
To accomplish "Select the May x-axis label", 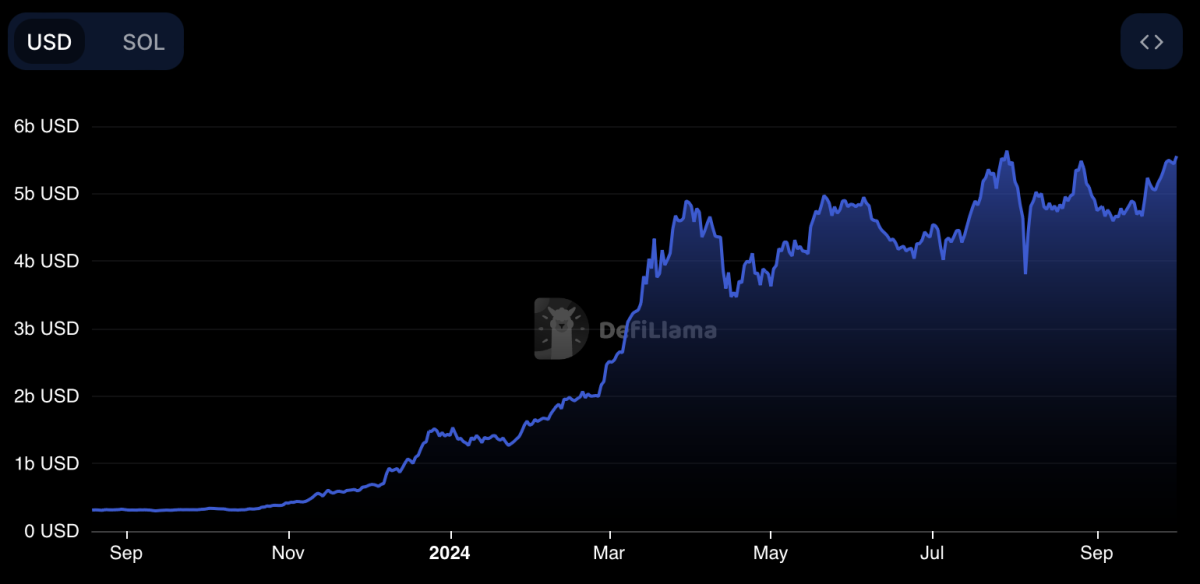I will [770, 553].
